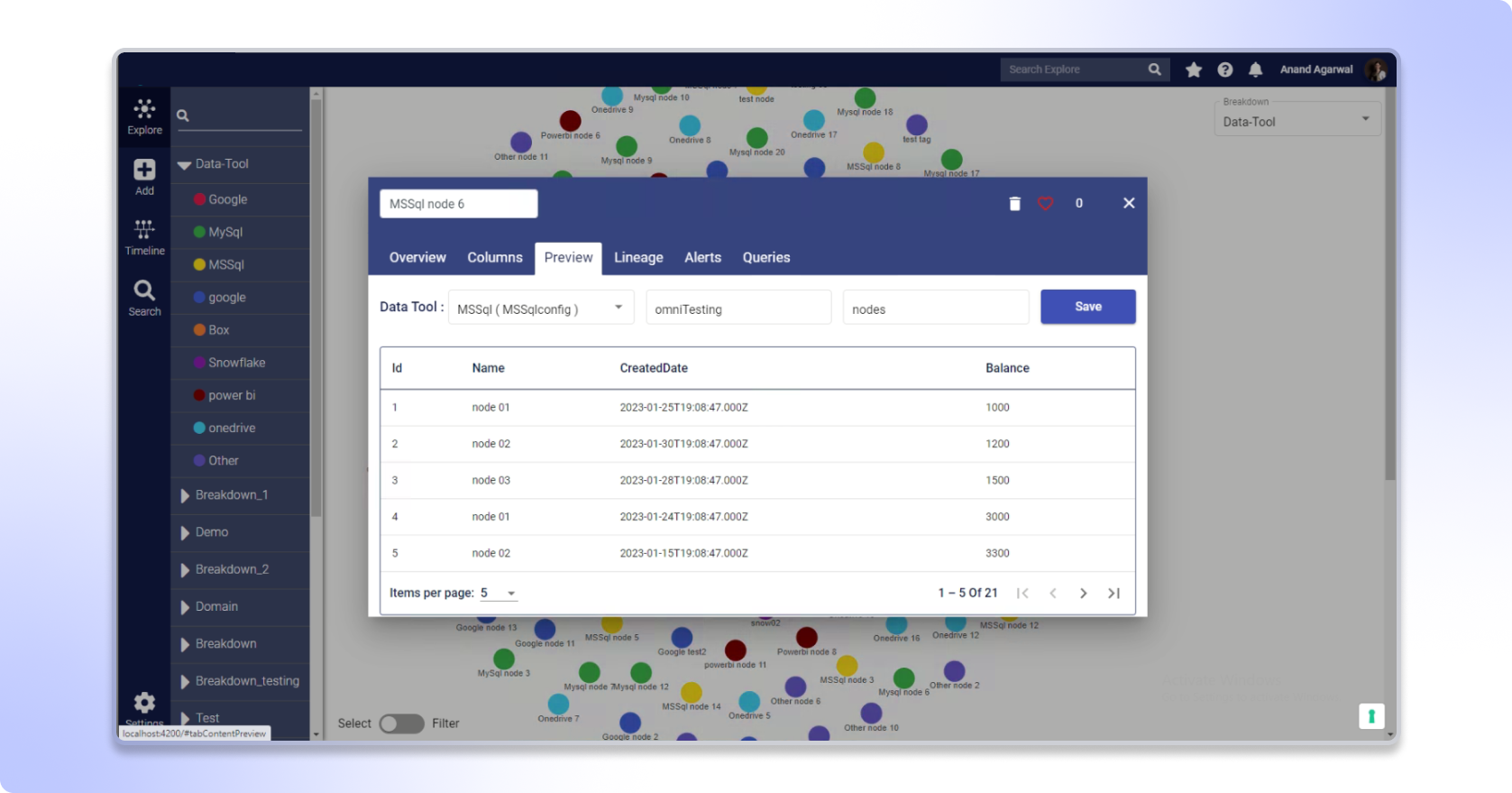This screenshot has height=793, width=1512.
Task: Go to next page of preview table
Action: pyautogui.click(x=1083, y=594)
